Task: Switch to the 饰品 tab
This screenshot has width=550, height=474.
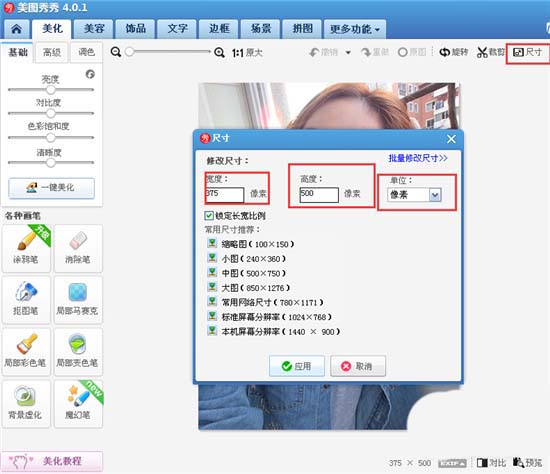Action: (x=135, y=29)
